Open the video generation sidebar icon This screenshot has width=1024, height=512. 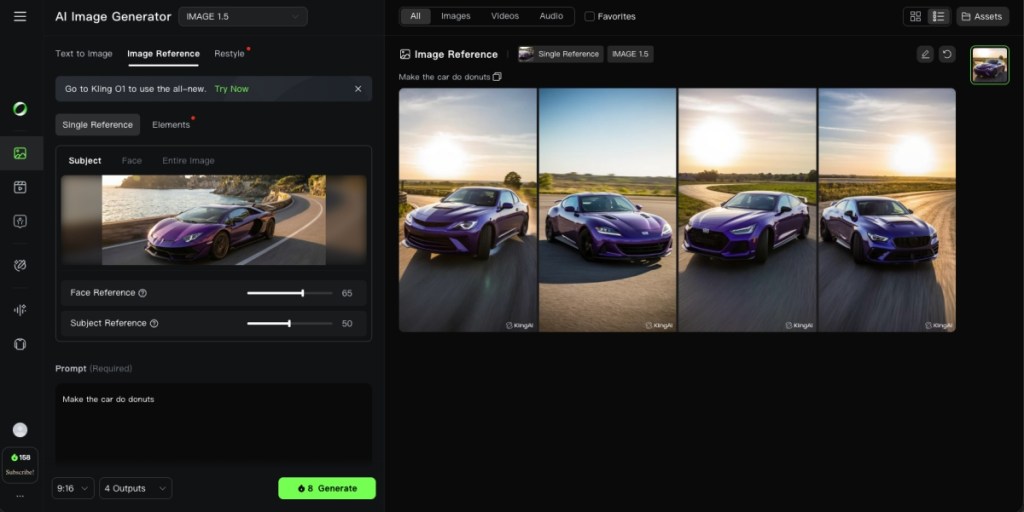pos(20,187)
